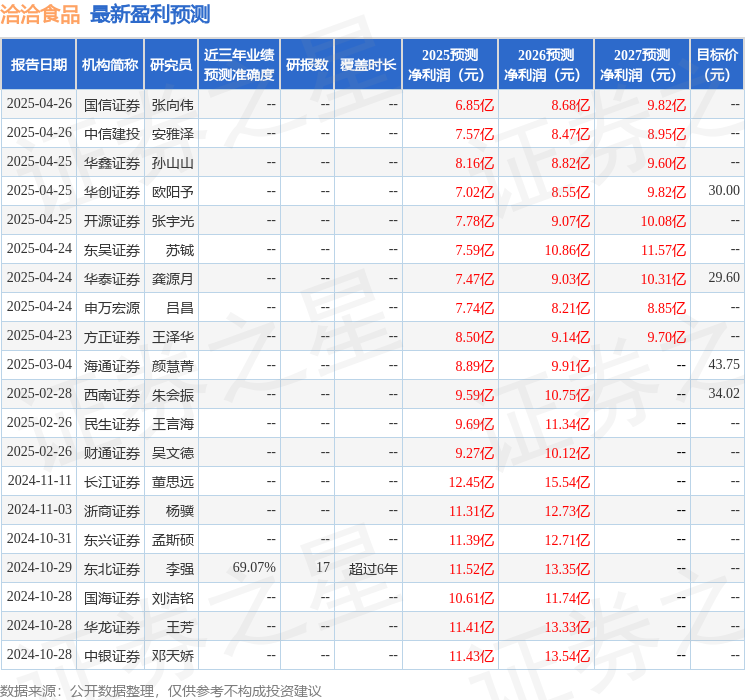Click the 华鑫证券 cell
Image resolution: width=745 pixels, height=700 pixels.
112,163
